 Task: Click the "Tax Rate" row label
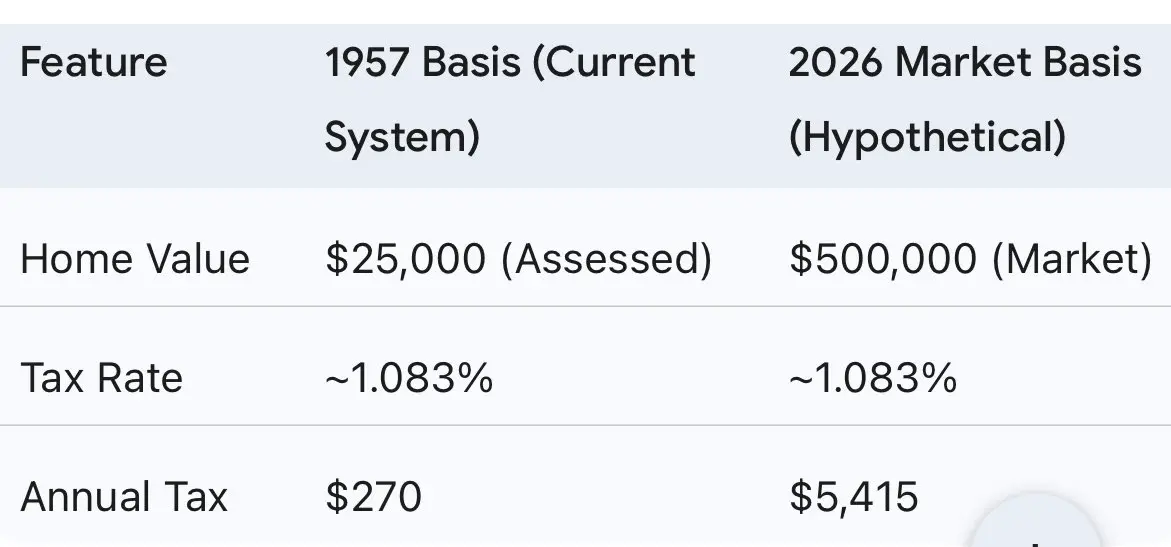tap(102, 378)
